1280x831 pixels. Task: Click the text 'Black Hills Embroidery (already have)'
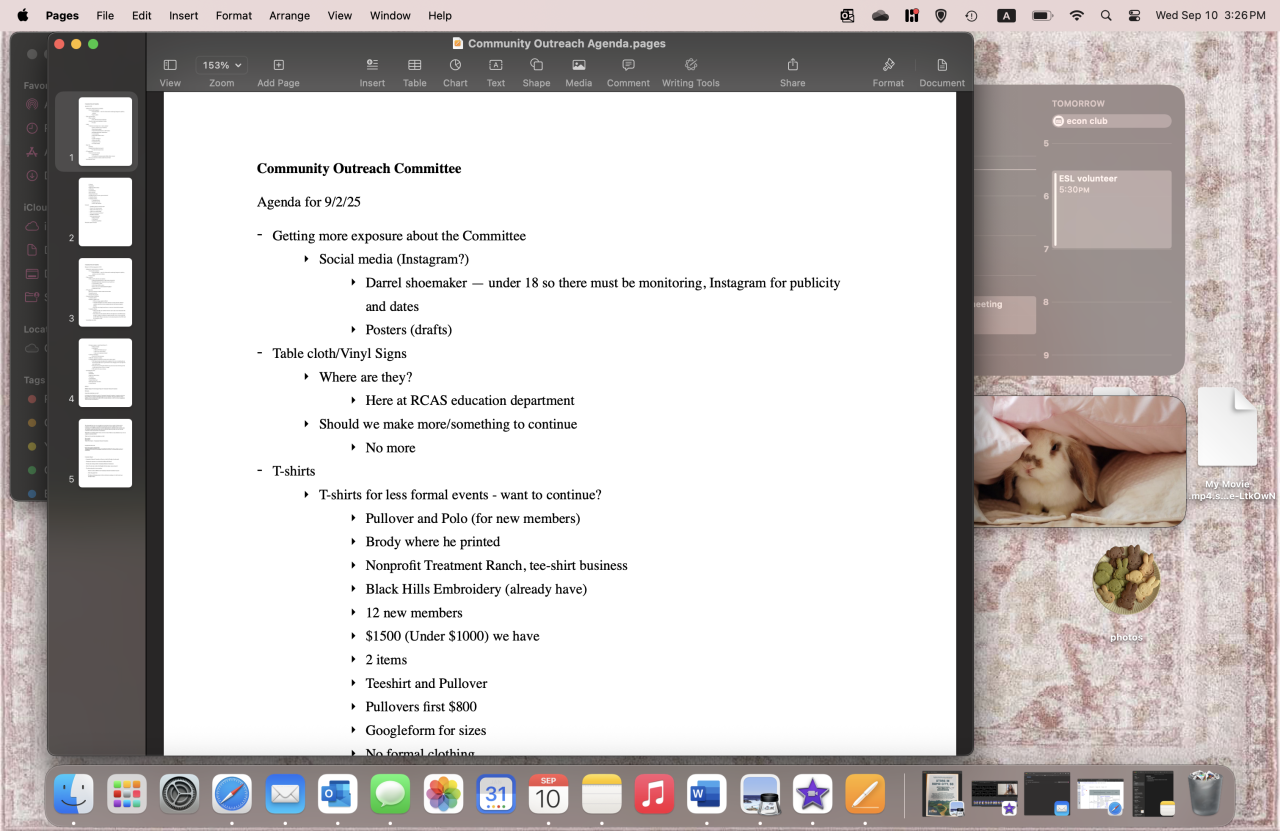coord(476,589)
